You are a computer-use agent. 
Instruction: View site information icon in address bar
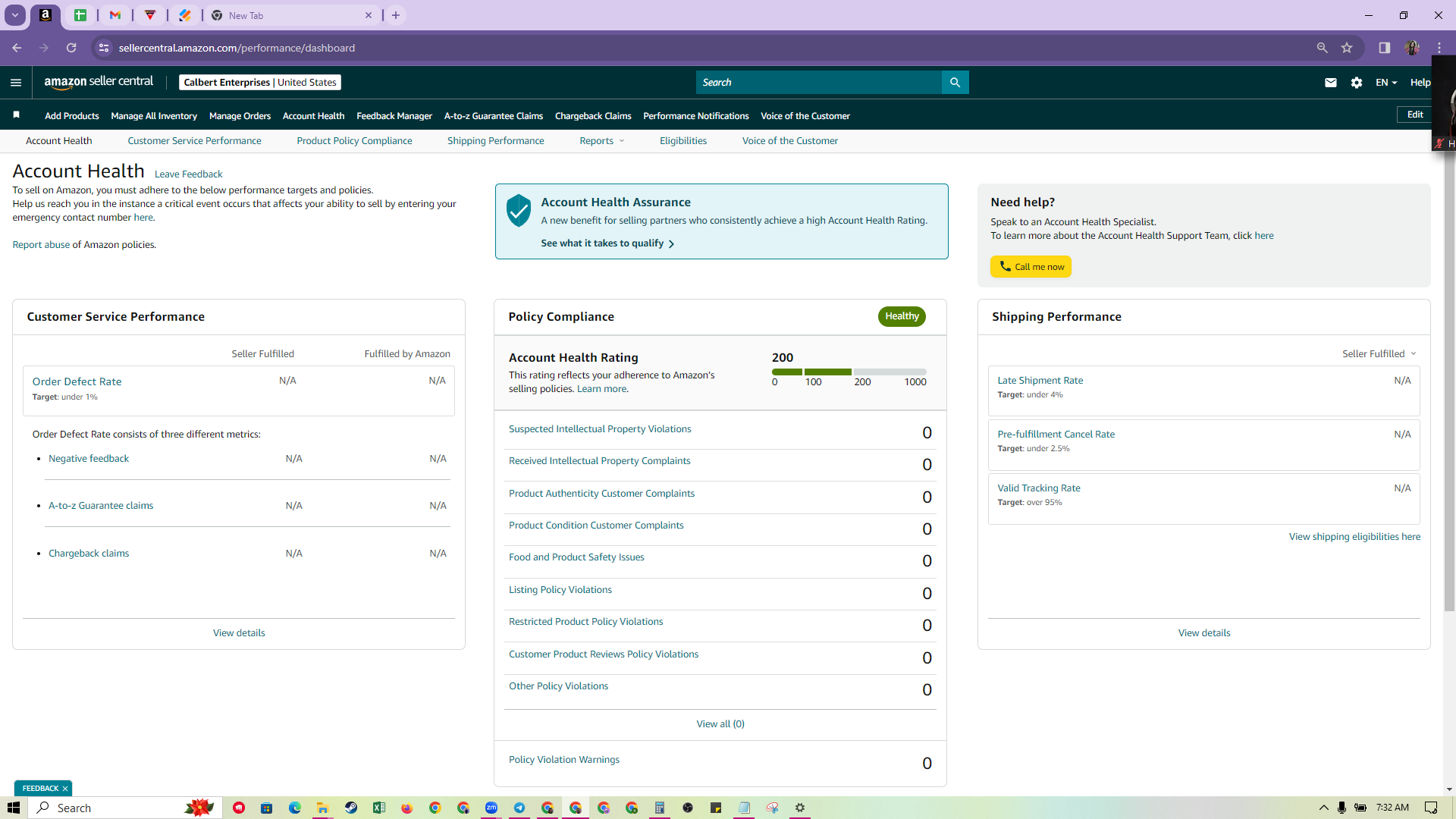[104, 48]
